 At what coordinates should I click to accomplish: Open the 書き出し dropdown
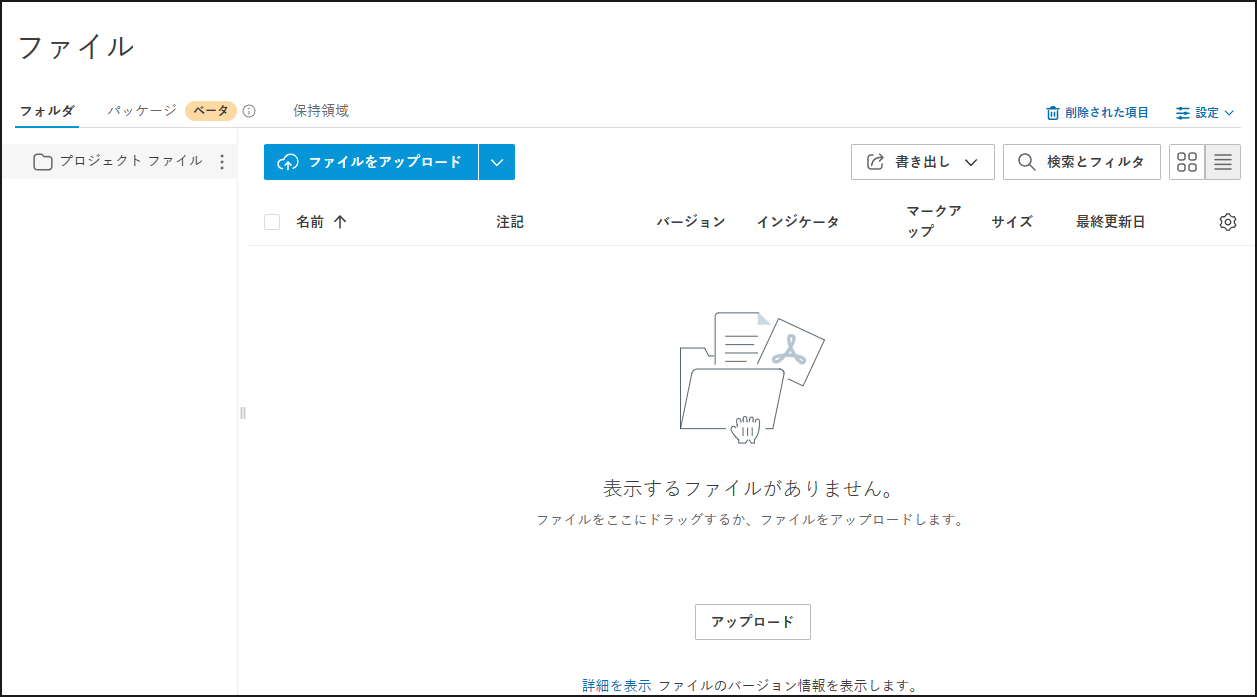coord(923,162)
